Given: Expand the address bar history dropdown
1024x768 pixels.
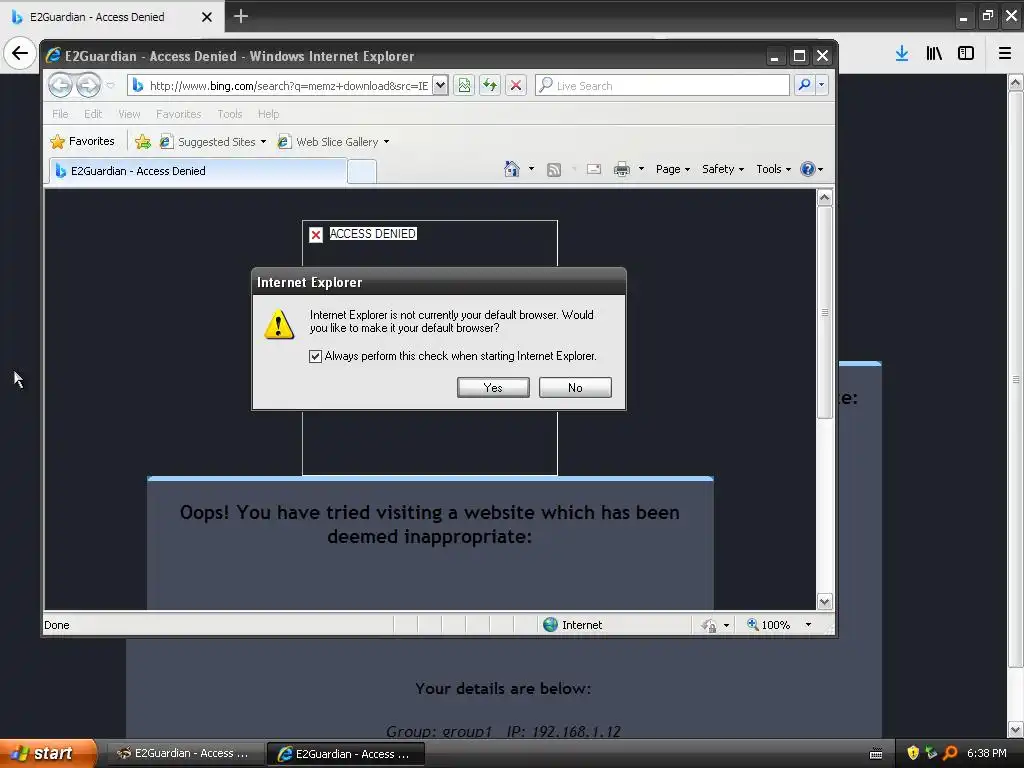Looking at the screenshot, I should [440, 86].
